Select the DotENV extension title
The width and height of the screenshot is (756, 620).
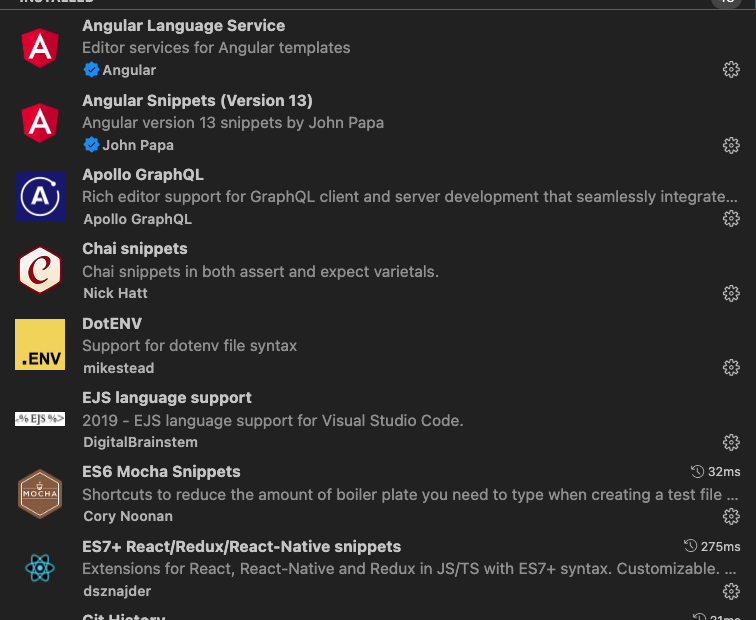112,323
